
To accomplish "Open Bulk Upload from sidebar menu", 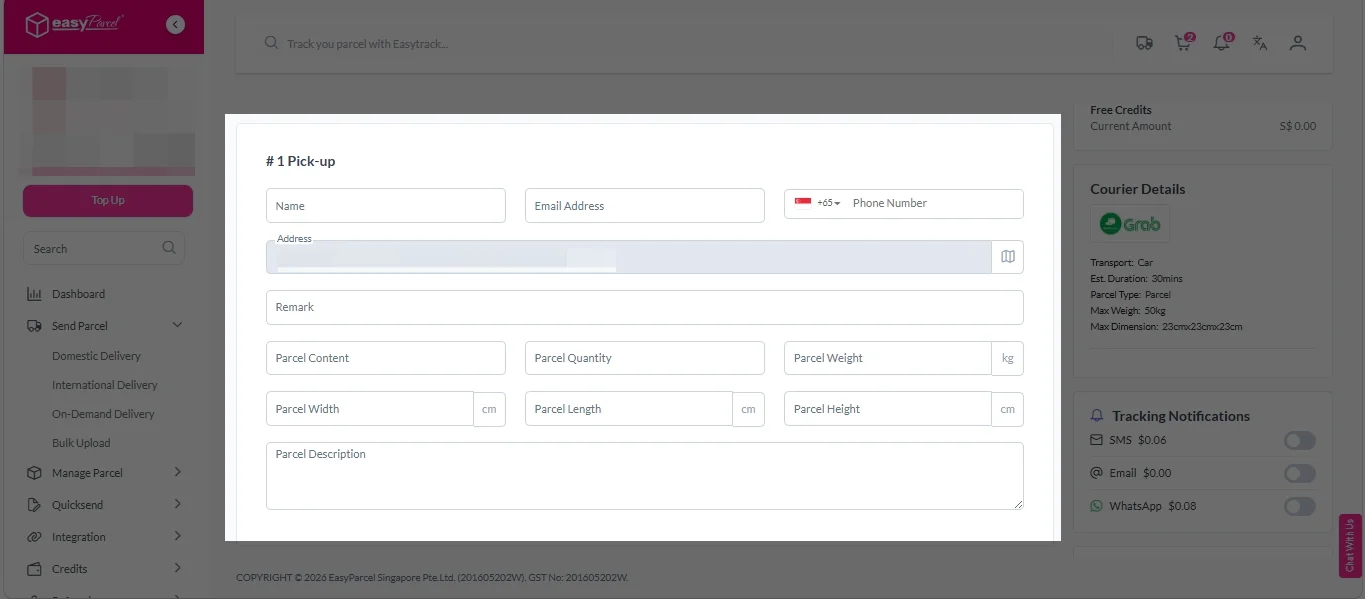I will click(80, 442).
